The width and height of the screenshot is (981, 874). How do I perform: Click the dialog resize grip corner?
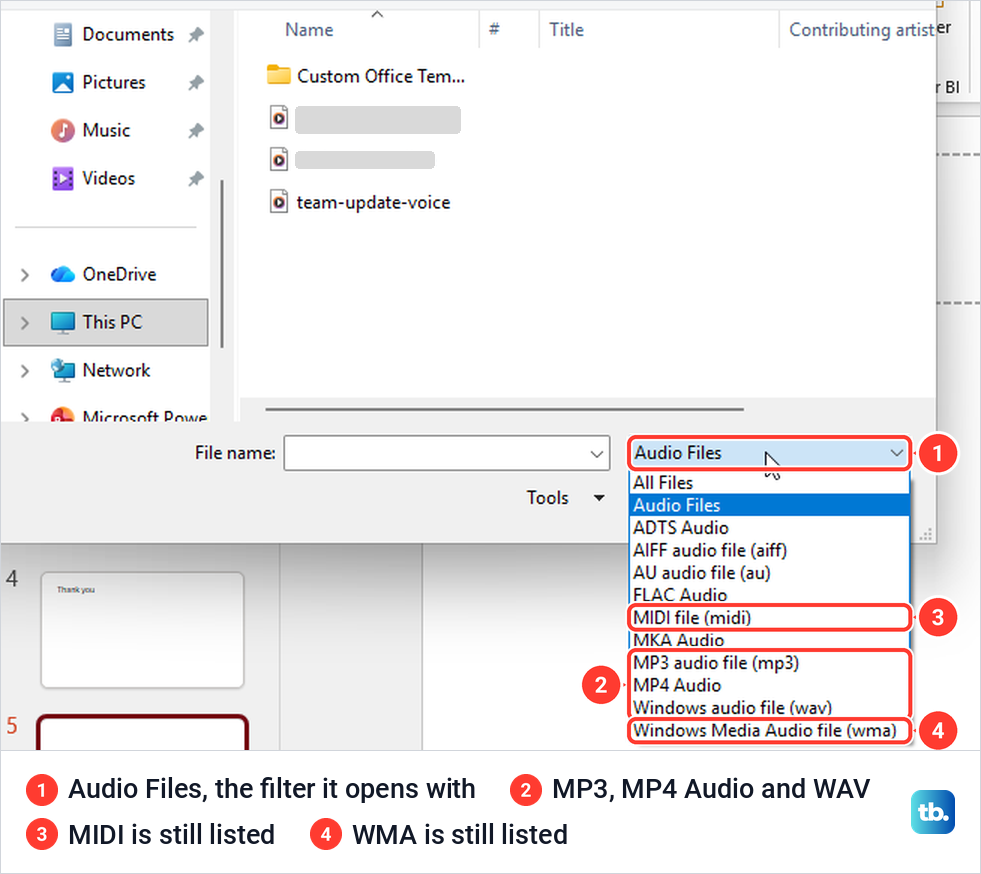pos(926,534)
